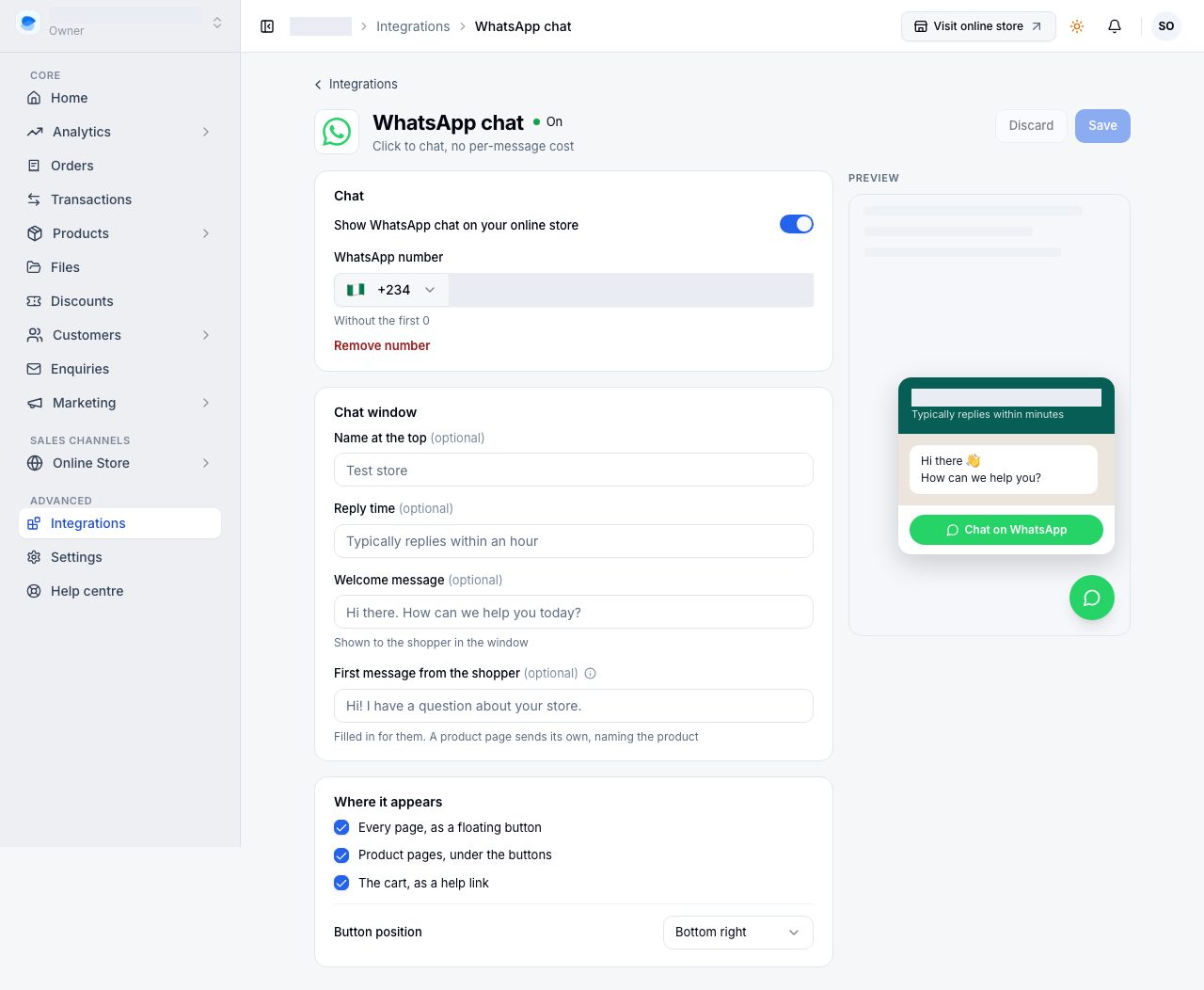Viewport: 1204px width, 990px height.
Task: Click the Products box icon
Action: click(x=35, y=233)
